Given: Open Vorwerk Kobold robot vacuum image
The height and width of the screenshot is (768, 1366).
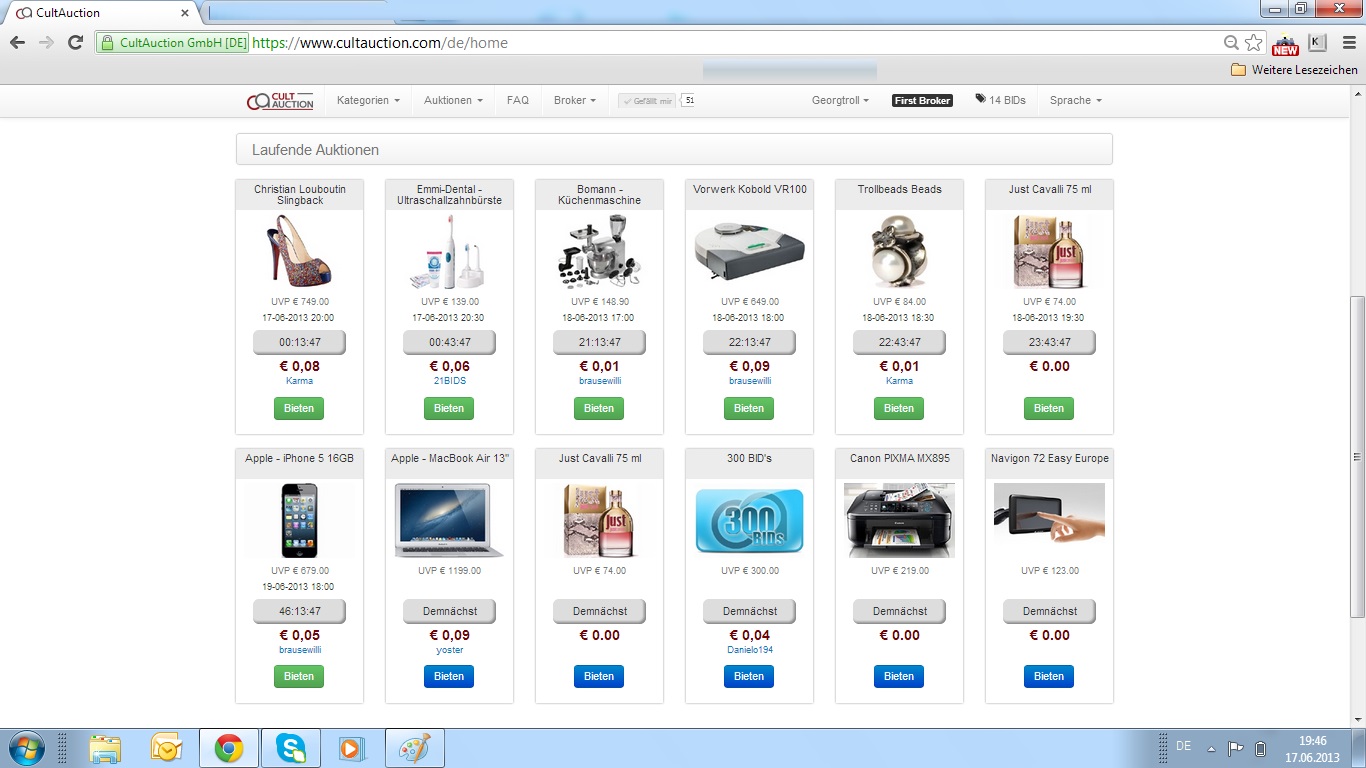Looking at the screenshot, I should coord(749,250).
